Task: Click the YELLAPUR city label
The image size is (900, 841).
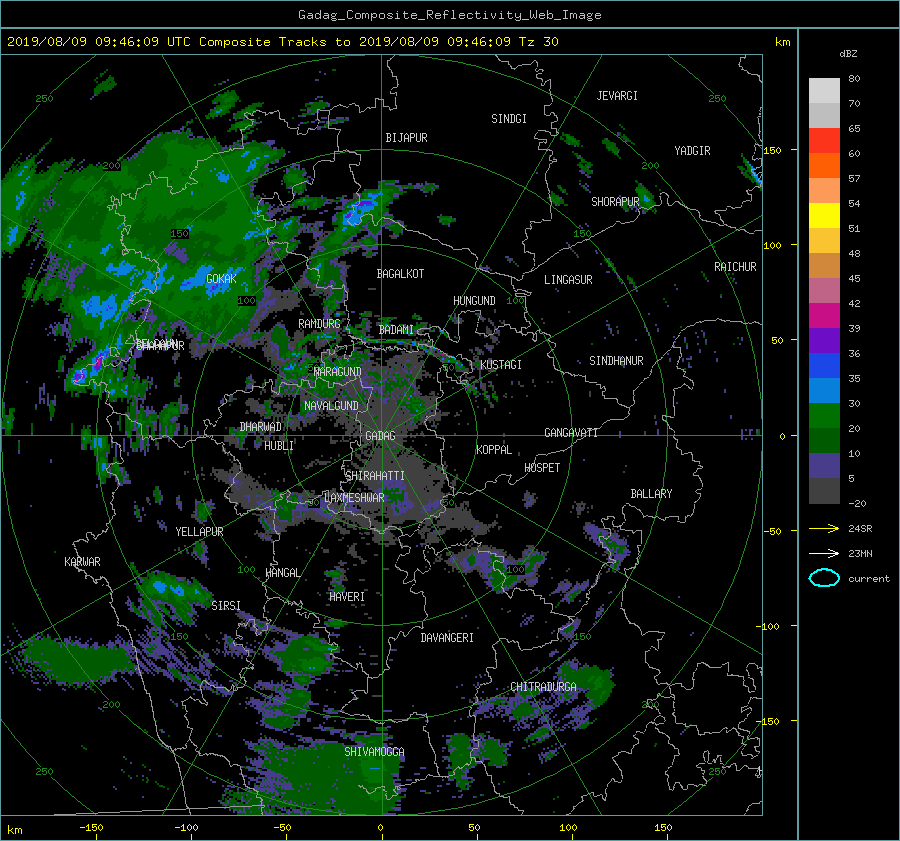Action: (x=199, y=532)
